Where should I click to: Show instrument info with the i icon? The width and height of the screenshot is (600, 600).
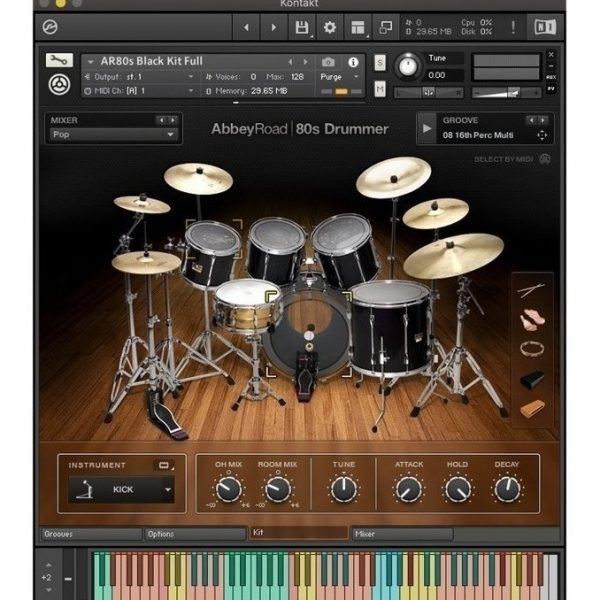click(353, 62)
